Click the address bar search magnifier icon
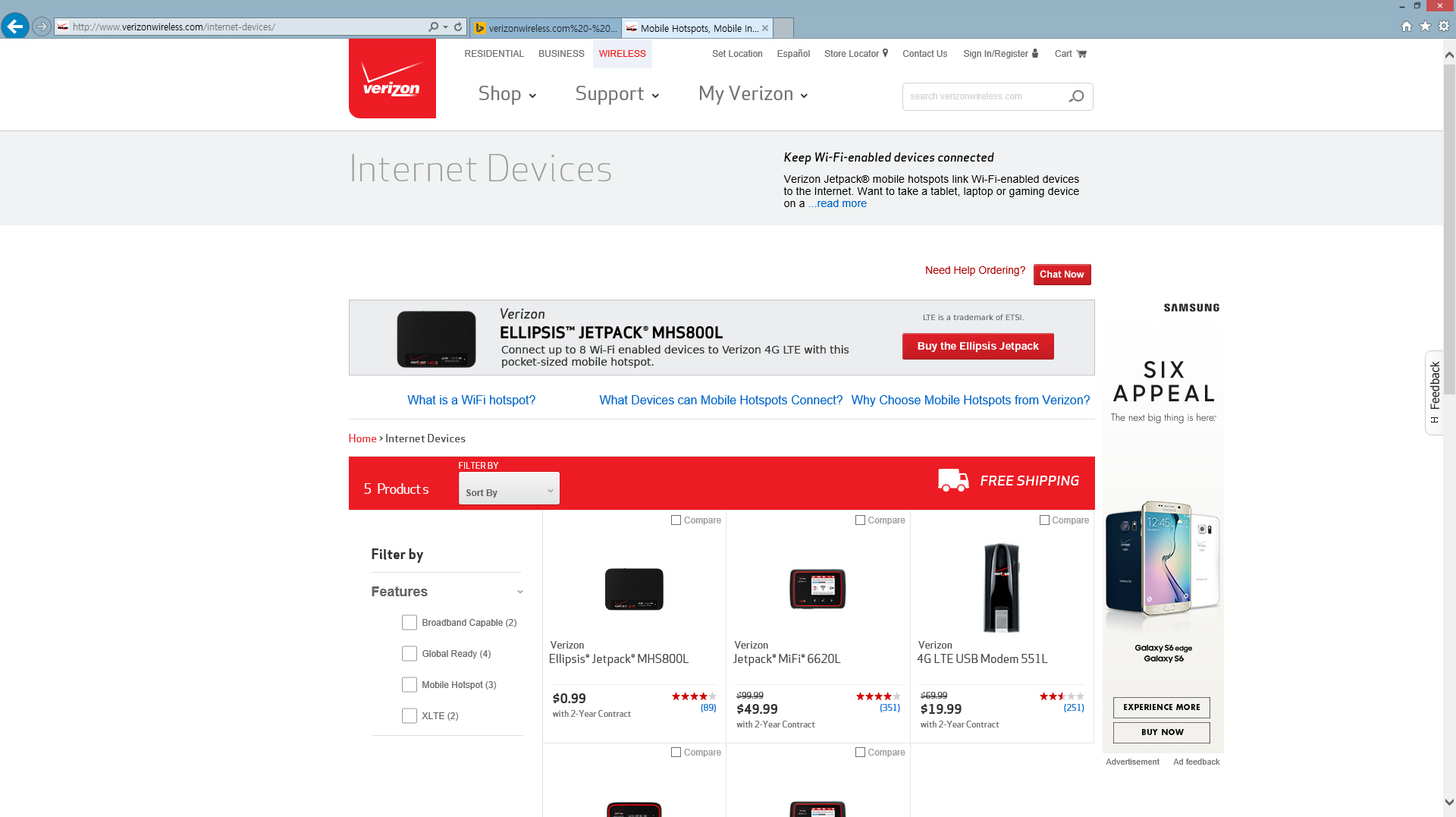The height and width of the screenshot is (817, 1456). tap(433, 27)
